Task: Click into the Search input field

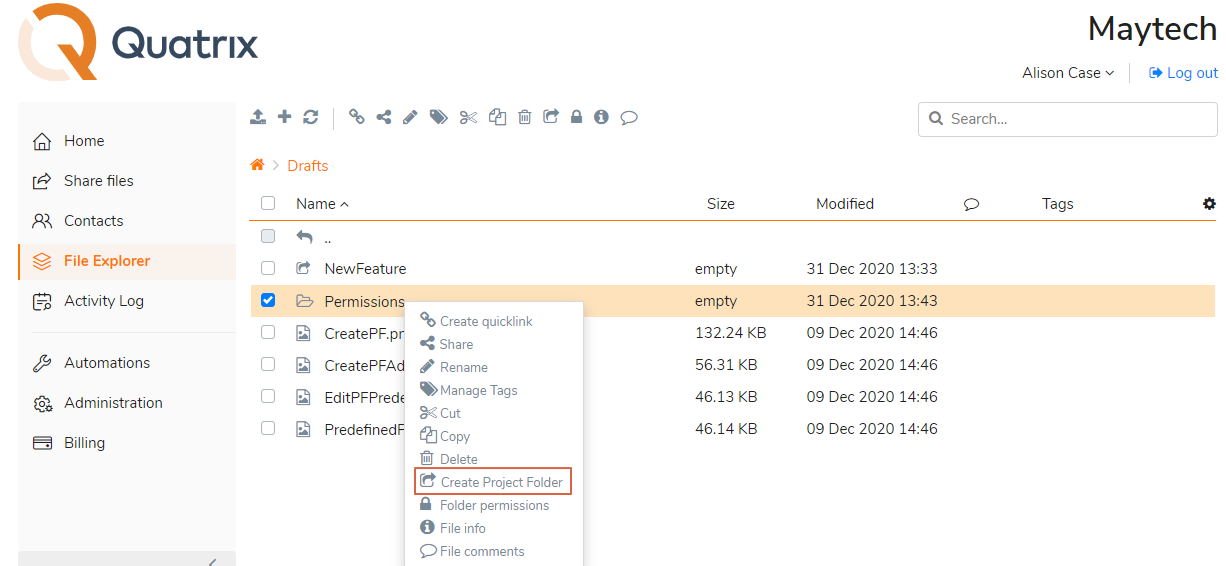Action: (x=1075, y=119)
